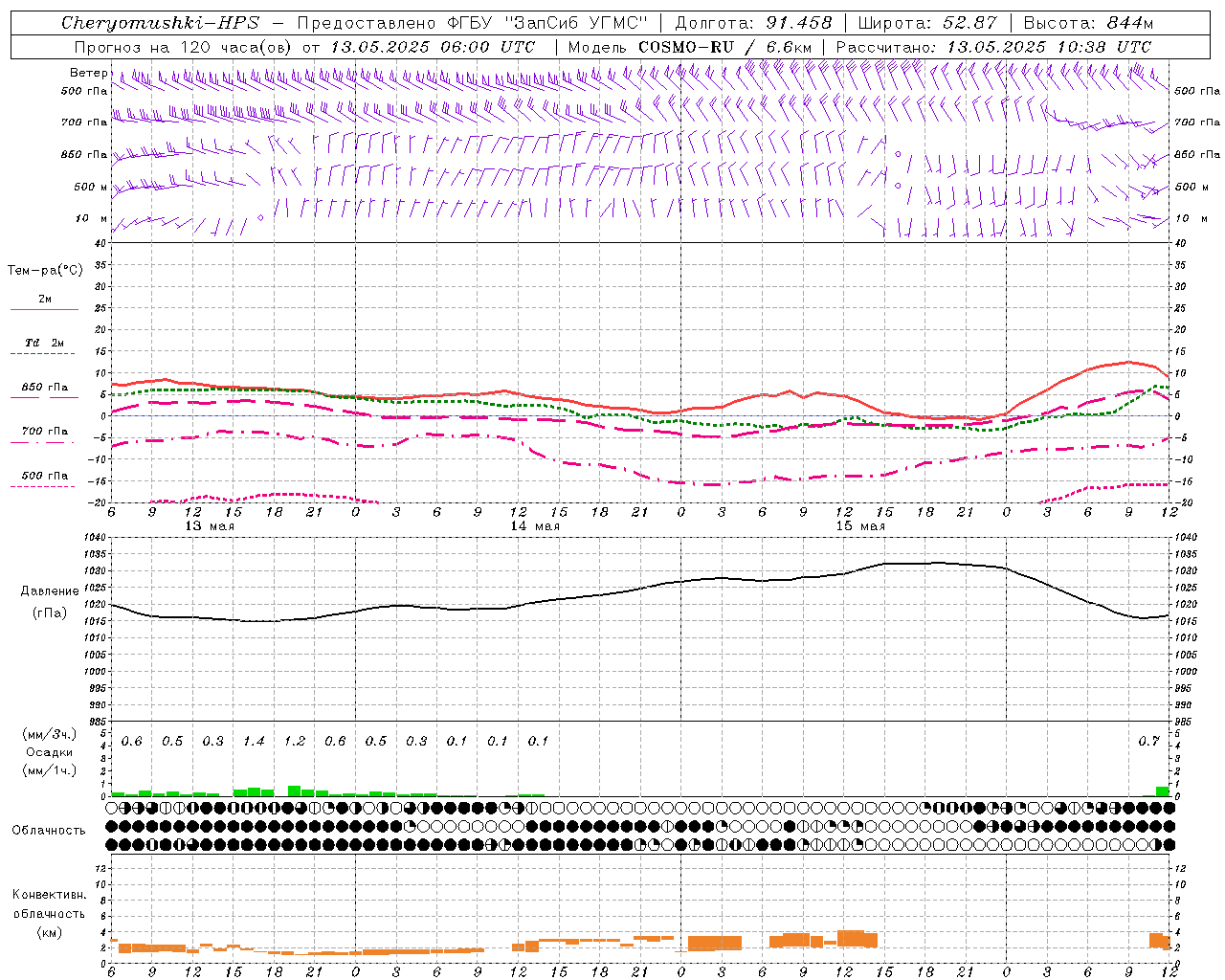
Task: Click "850 гПа" in the temperature legend
Action: 45,388
